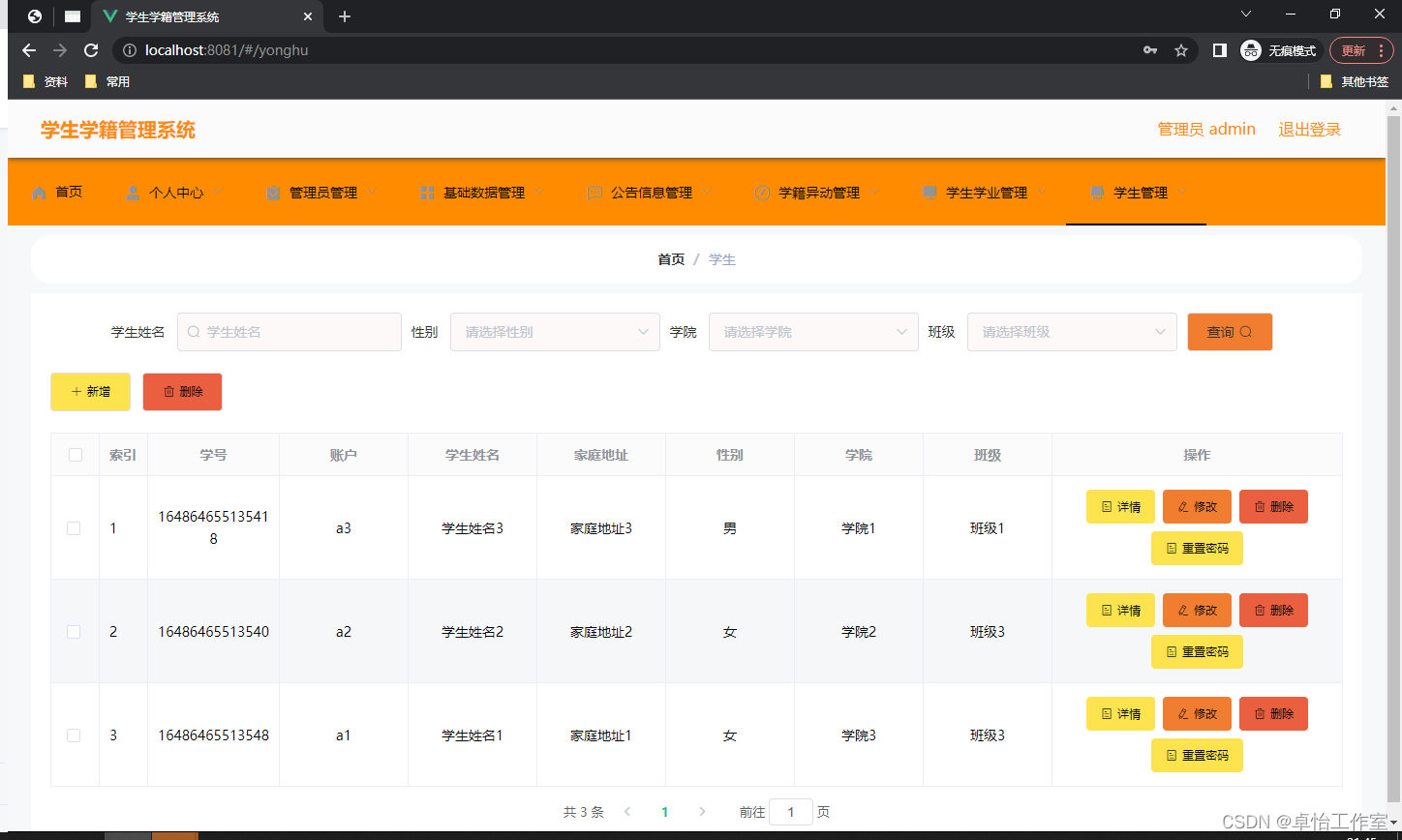
Task: Click the 基础数据管理 grid icon
Action: coord(427,193)
